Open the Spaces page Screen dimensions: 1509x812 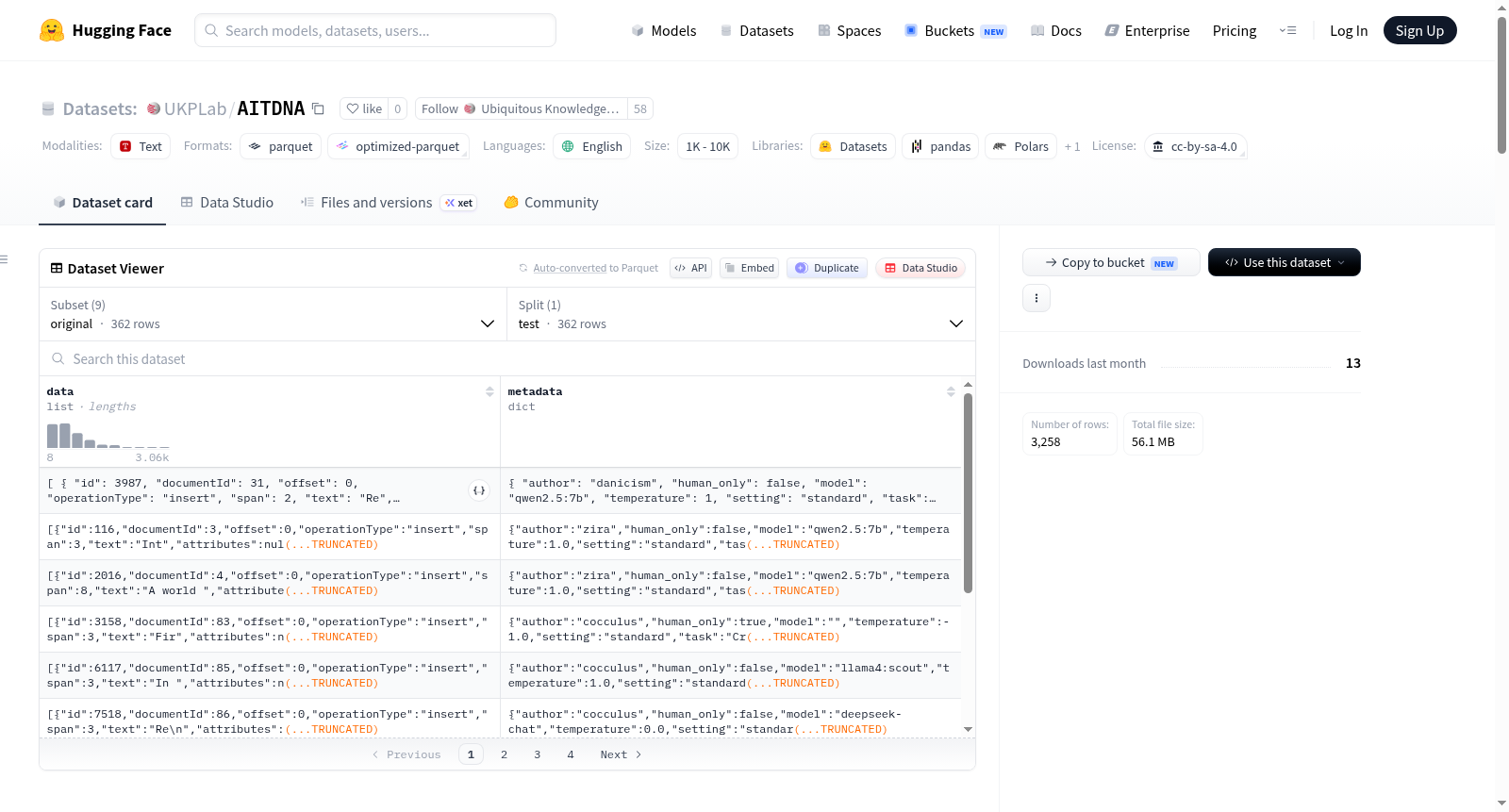coord(849,30)
